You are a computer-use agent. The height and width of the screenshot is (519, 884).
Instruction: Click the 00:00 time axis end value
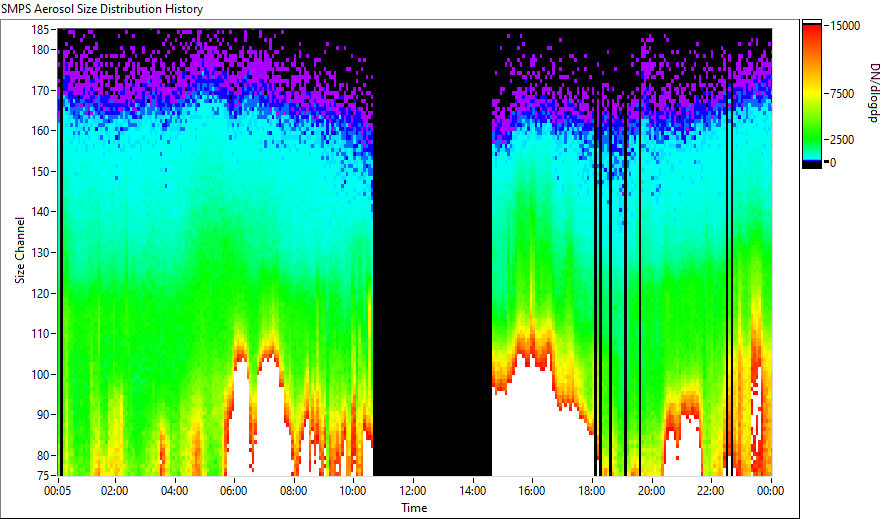[x=770, y=491]
